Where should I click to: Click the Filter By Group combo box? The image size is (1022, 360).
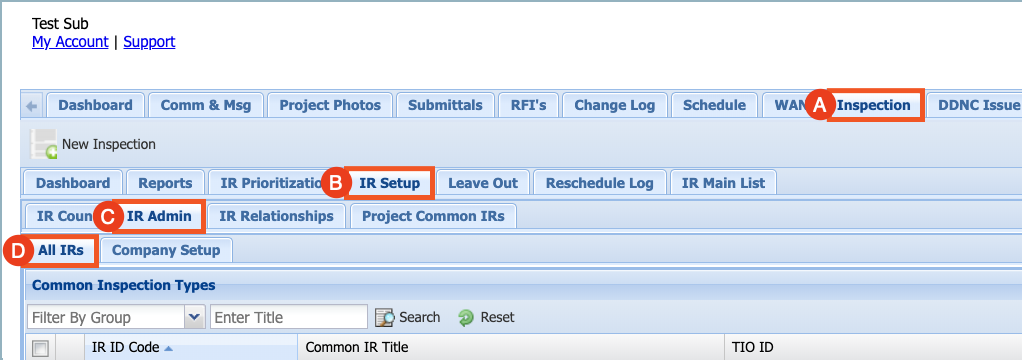tap(116, 318)
